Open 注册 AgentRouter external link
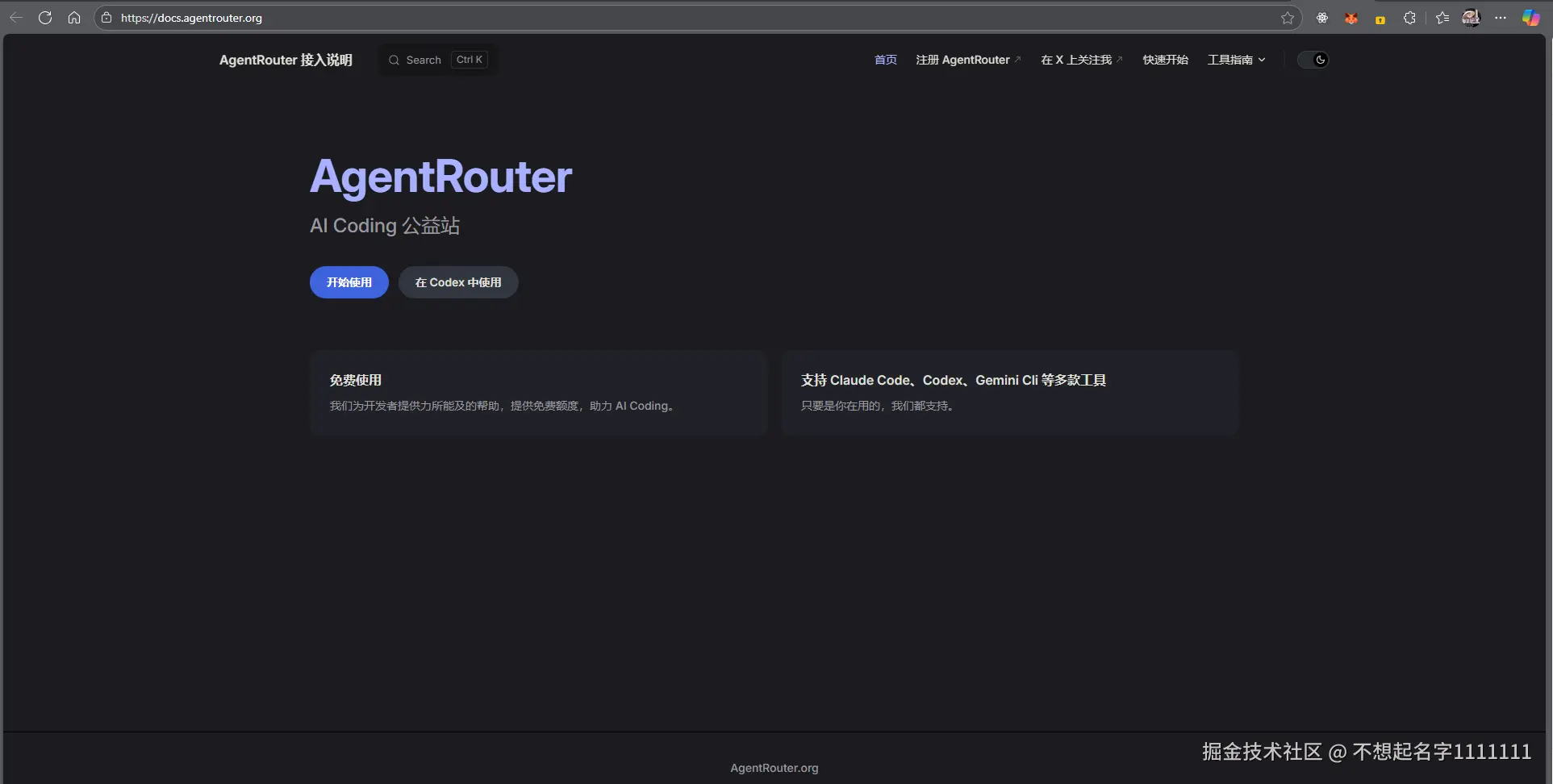The height and width of the screenshot is (784, 1553). click(x=968, y=60)
